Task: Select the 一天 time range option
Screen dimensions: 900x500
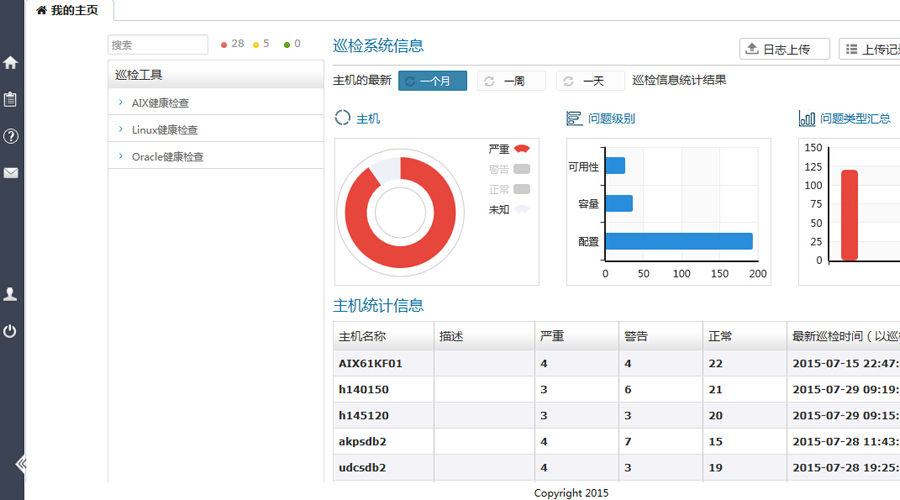Action: coord(590,81)
